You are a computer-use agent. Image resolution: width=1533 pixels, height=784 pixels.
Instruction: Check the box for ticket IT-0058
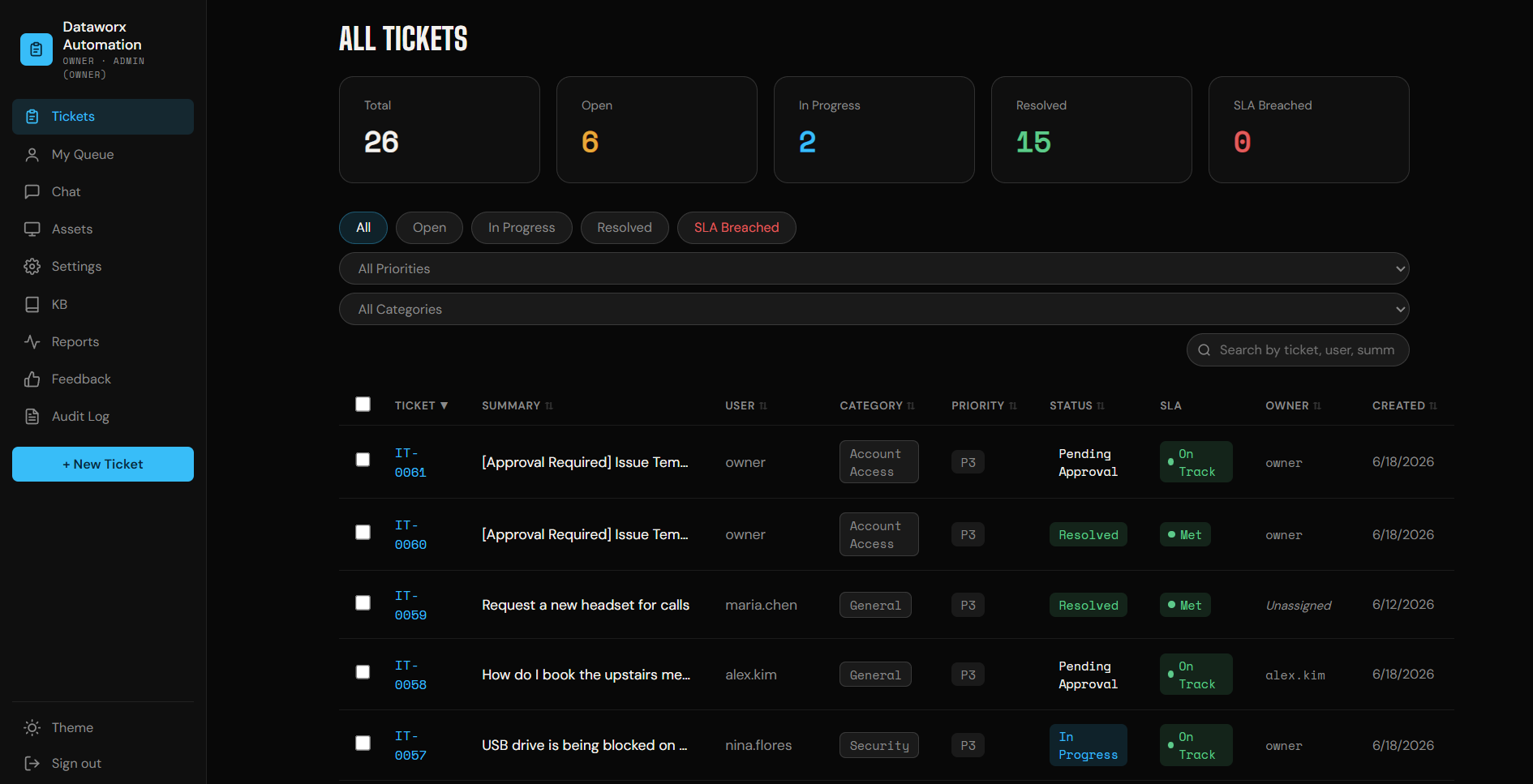[x=363, y=672]
